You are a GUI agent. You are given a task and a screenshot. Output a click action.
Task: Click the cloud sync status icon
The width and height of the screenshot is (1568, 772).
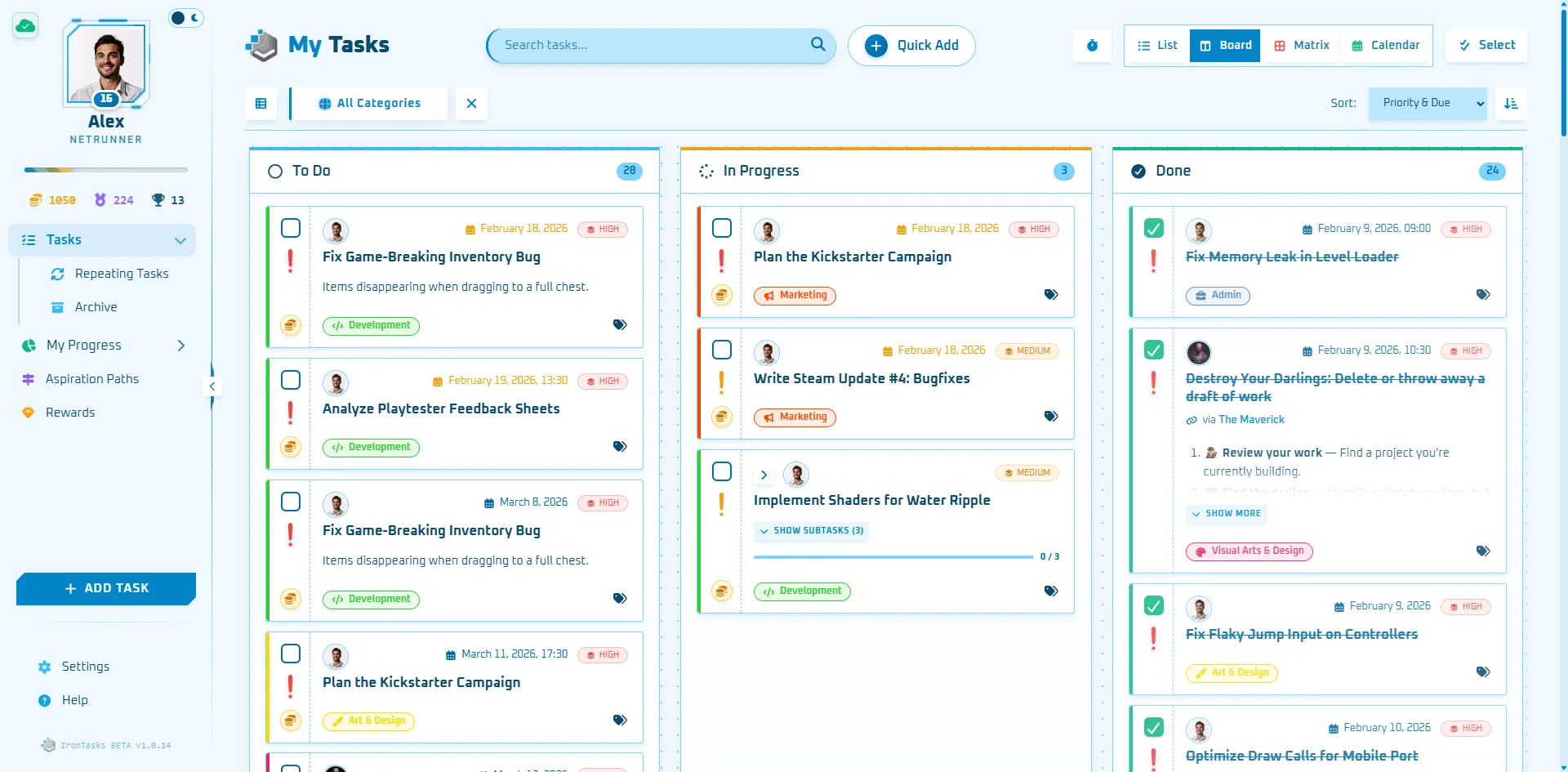[x=25, y=26]
